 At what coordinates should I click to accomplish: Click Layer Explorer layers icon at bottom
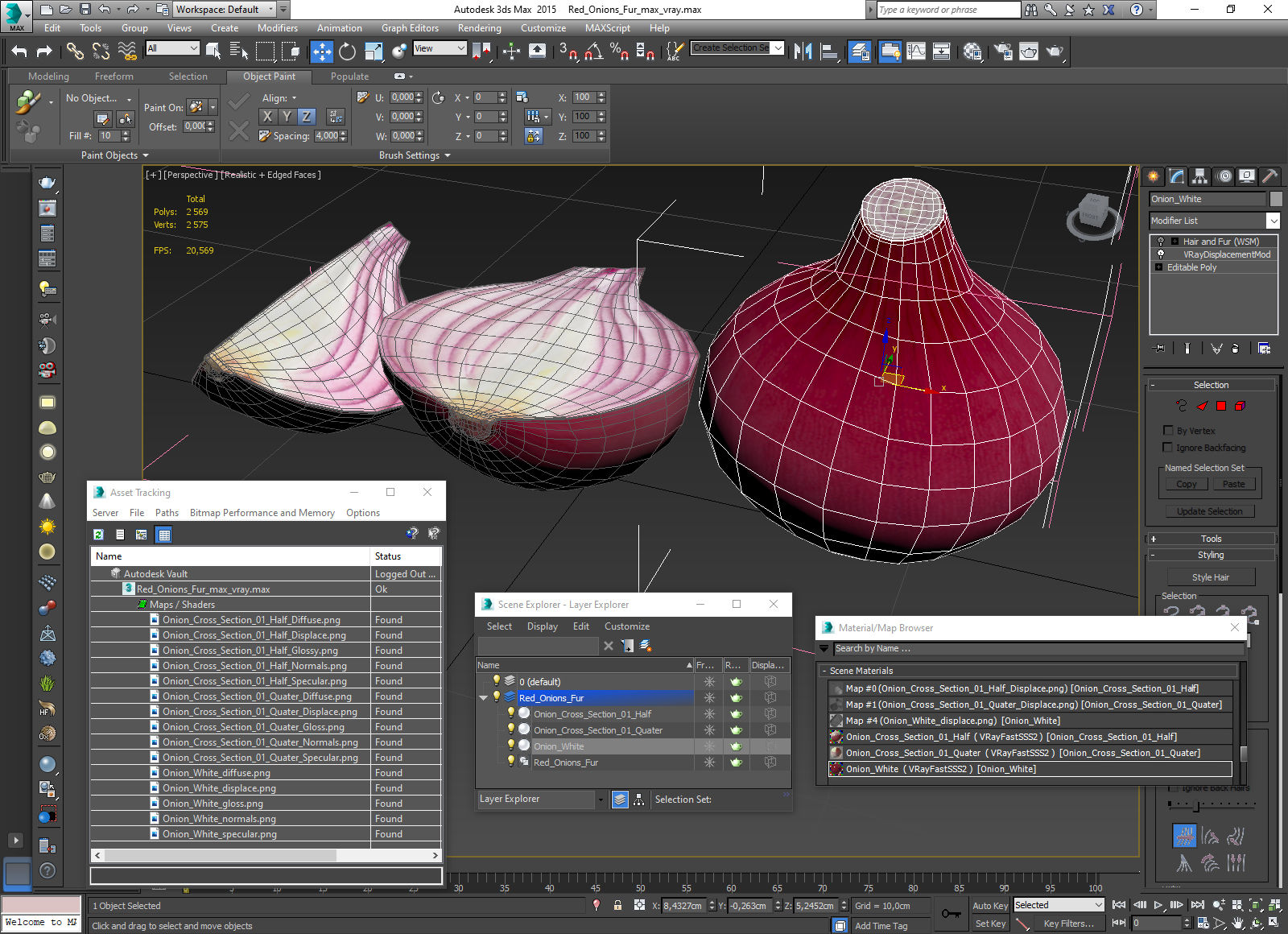click(x=620, y=800)
